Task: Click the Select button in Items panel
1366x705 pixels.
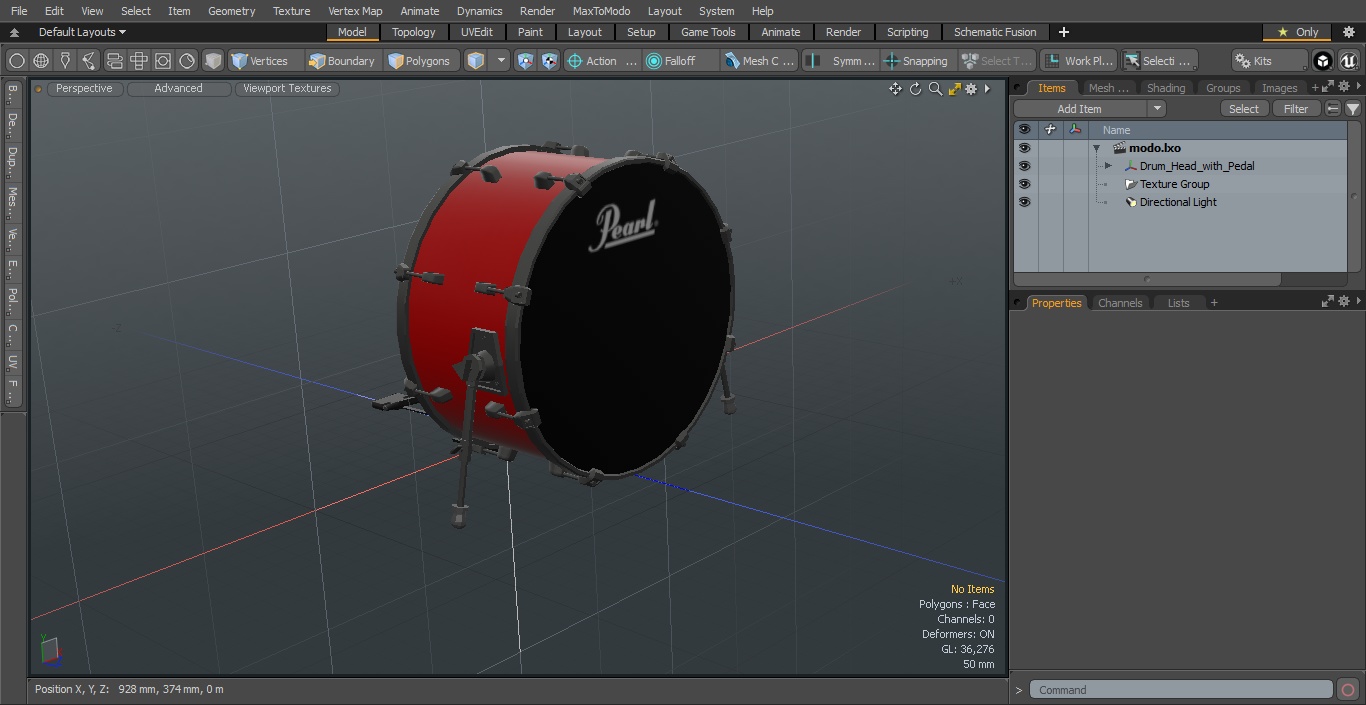Action: coord(1244,109)
